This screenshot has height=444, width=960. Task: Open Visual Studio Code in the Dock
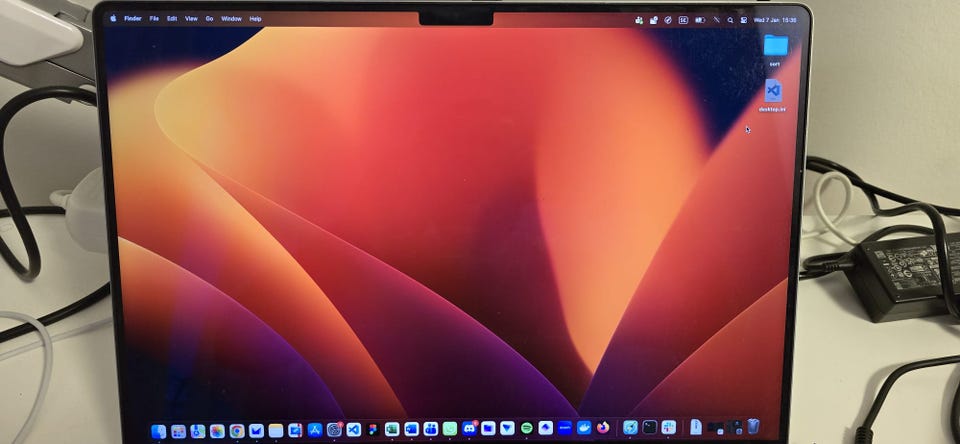[x=353, y=430]
